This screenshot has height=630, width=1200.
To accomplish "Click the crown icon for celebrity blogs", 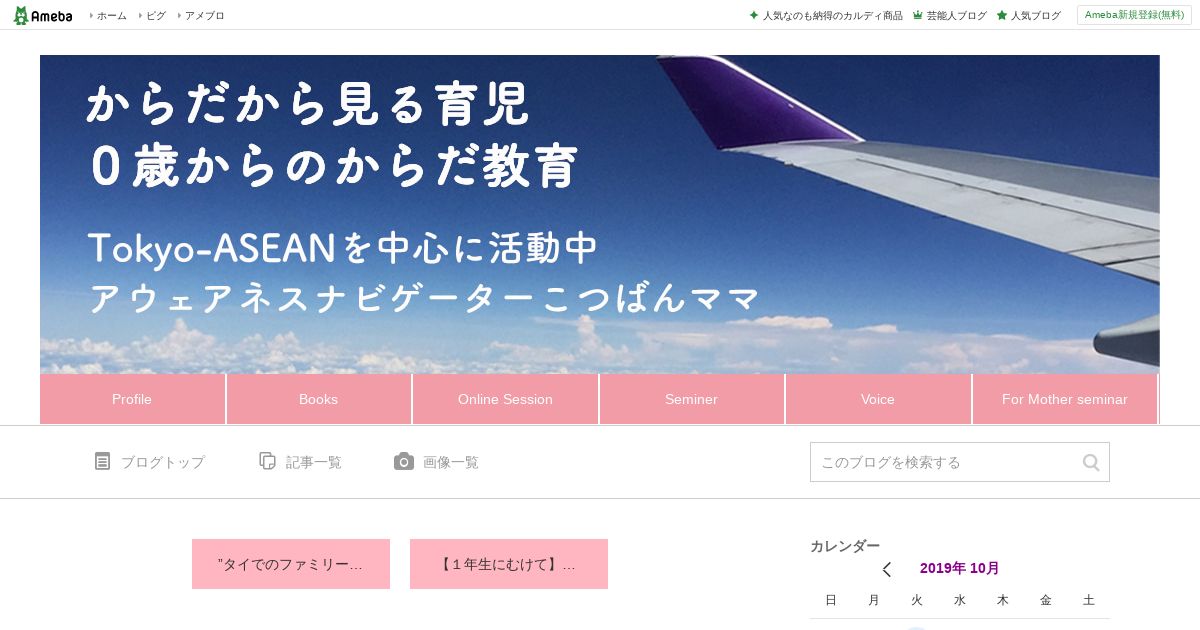I will click(x=917, y=15).
